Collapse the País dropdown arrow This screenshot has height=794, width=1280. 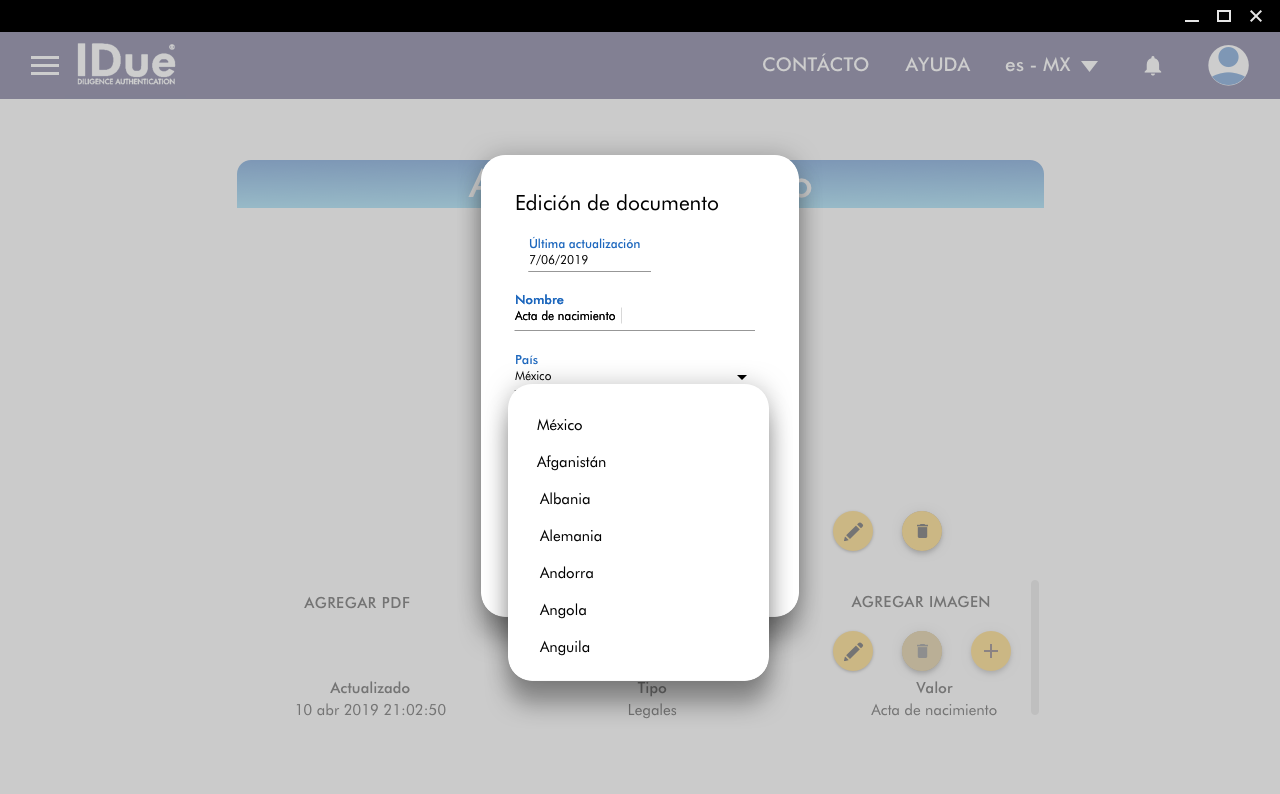[741, 377]
